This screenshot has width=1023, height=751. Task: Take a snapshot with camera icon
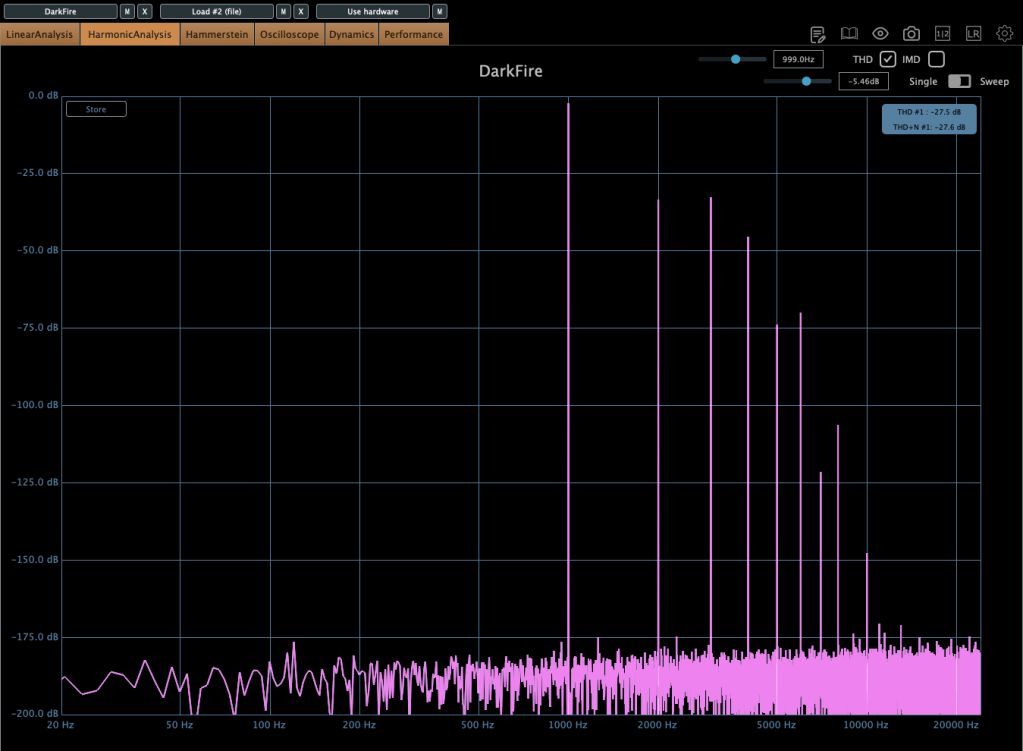[911, 34]
